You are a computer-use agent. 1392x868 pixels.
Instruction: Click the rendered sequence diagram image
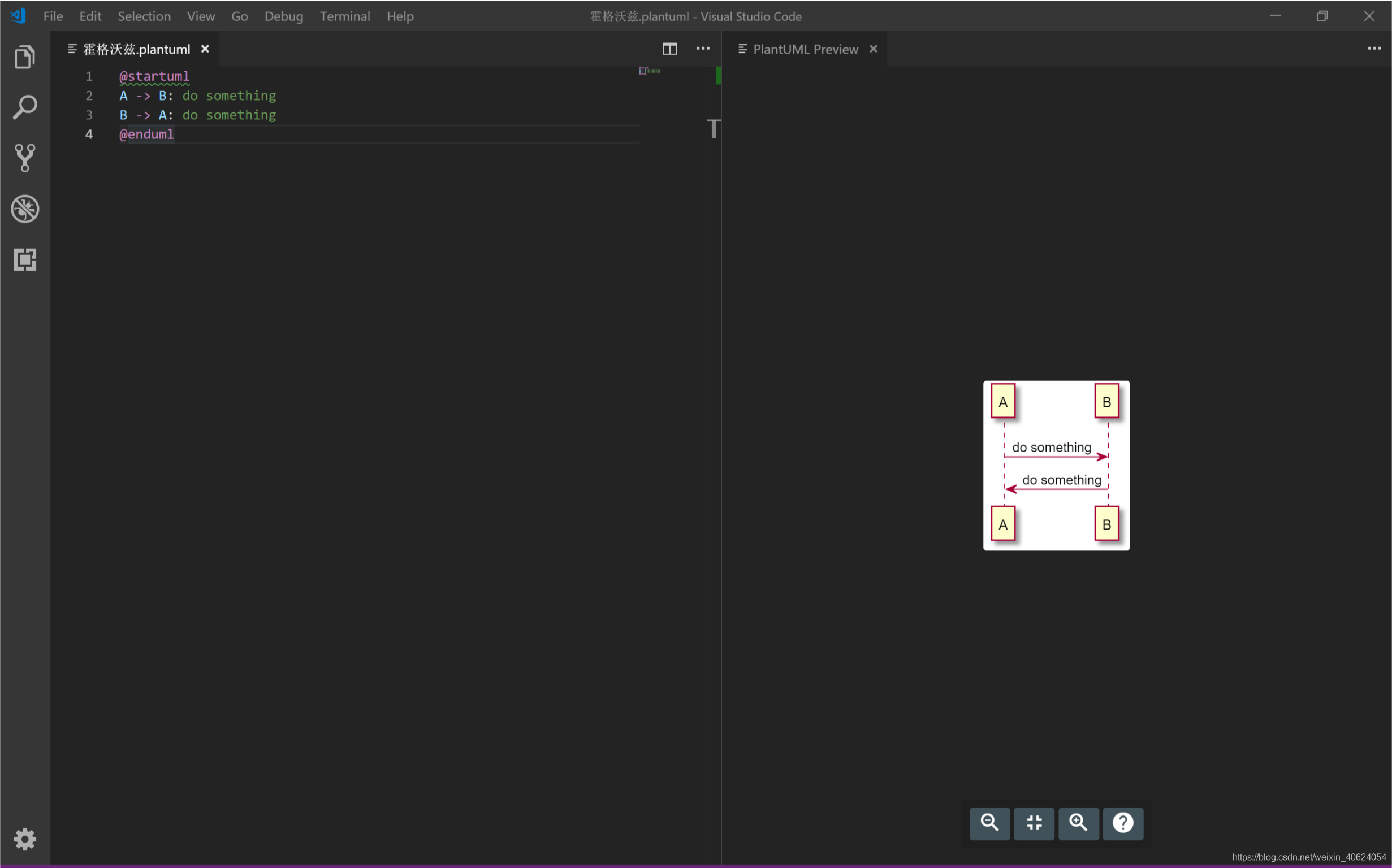pyautogui.click(x=1056, y=466)
